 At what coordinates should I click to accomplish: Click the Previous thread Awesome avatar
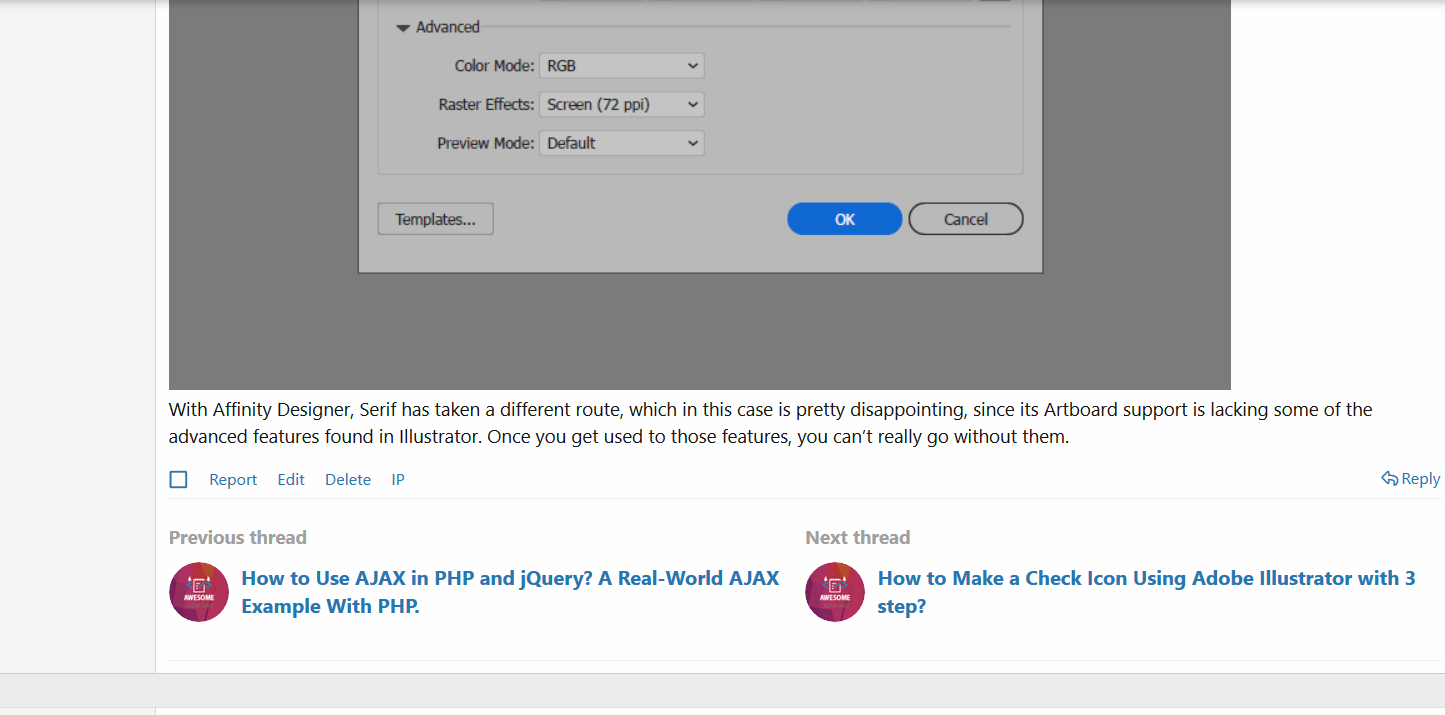tap(199, 592)
